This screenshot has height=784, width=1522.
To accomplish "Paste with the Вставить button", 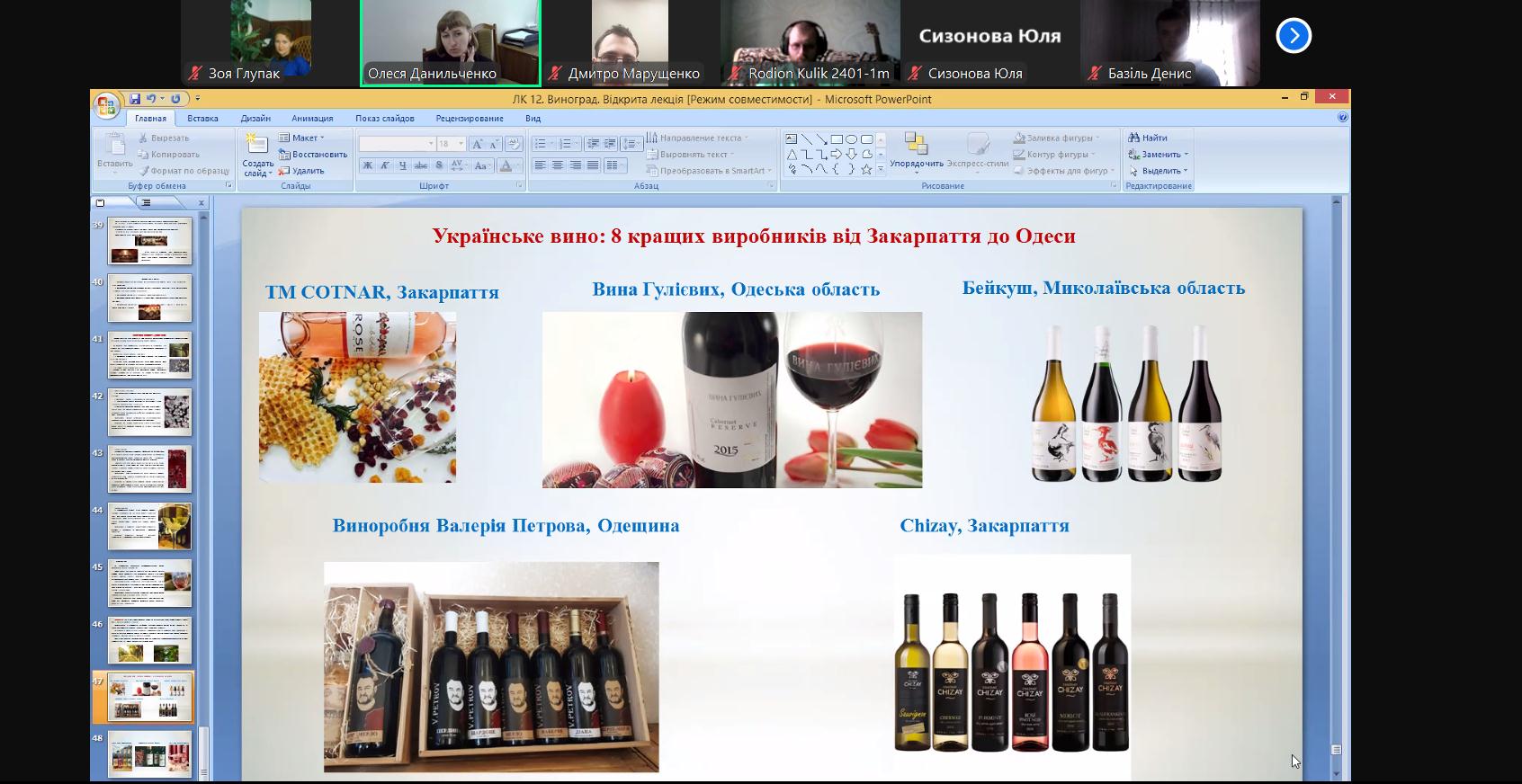I will [x=115, y=152].
